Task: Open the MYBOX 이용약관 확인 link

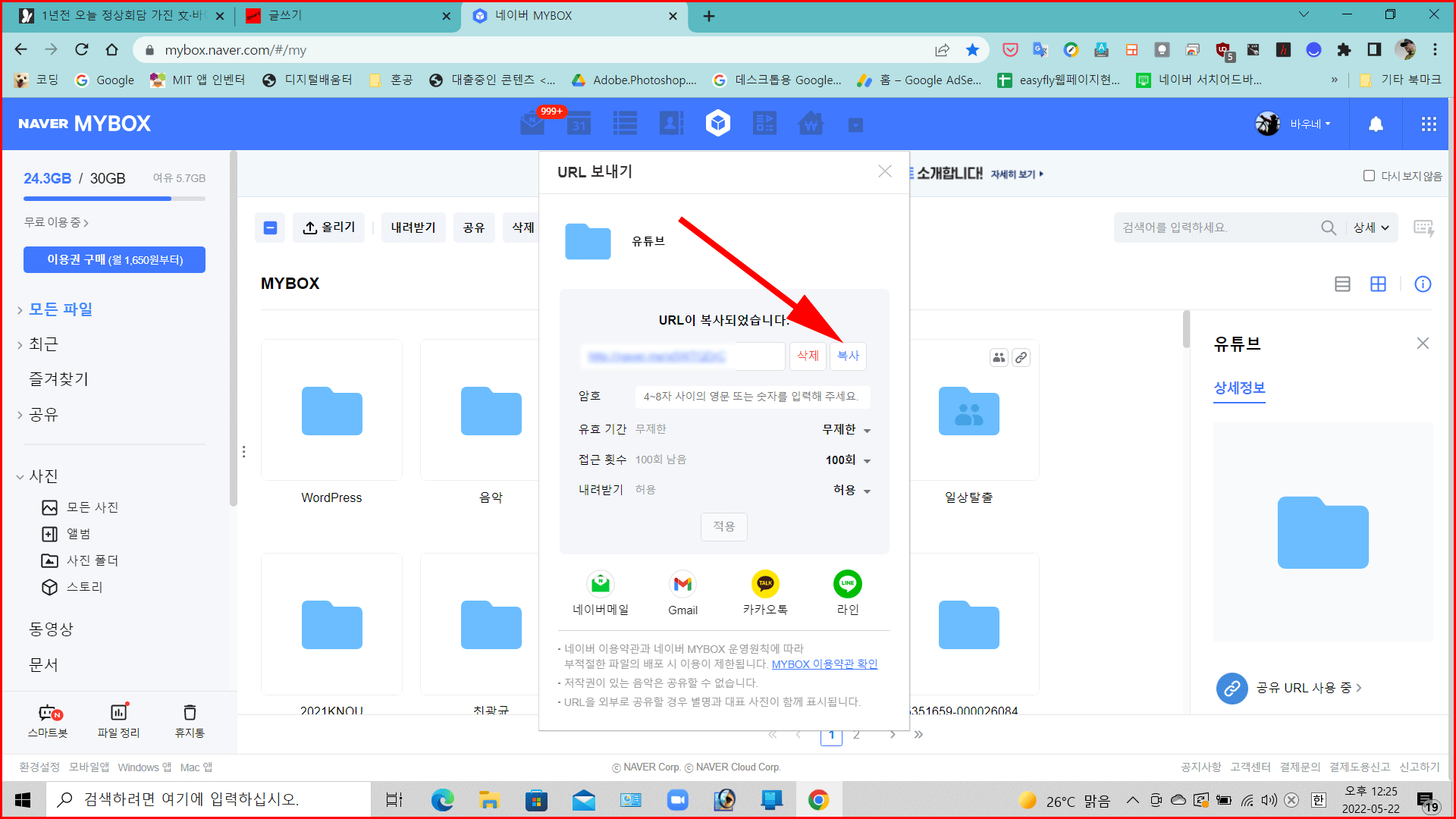Action: tap(824, 664)
